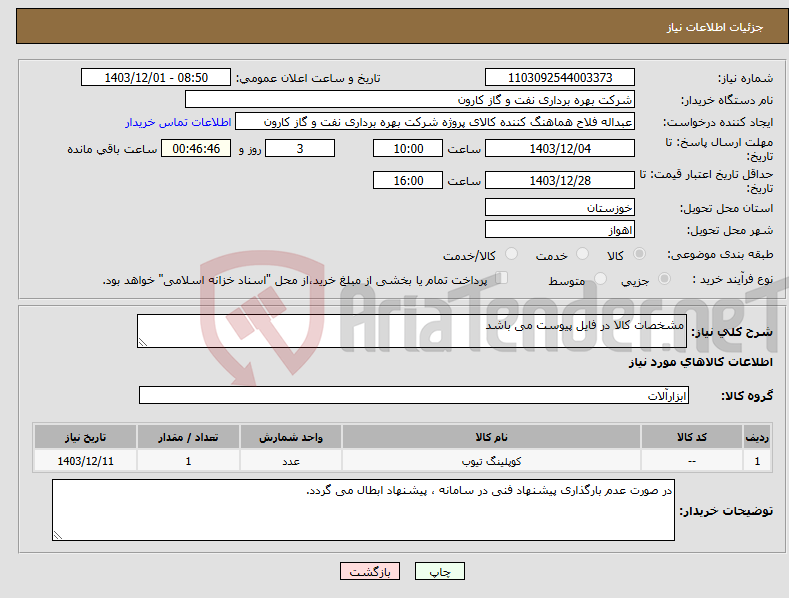The height and width of the screenshot is (598, 789).
Task: Click the price validity date 1403/12/28
Action: pyautogui.click(x=560, y=180)
